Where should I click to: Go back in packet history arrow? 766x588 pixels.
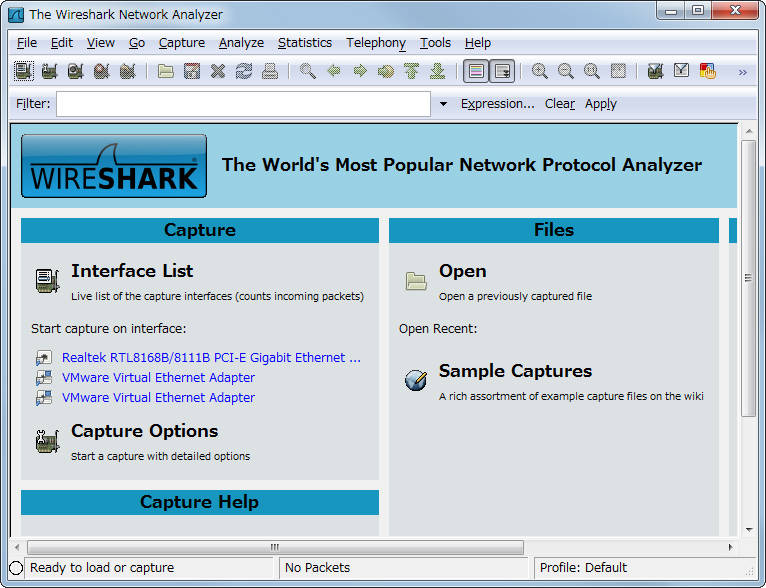tap(334, 71)
